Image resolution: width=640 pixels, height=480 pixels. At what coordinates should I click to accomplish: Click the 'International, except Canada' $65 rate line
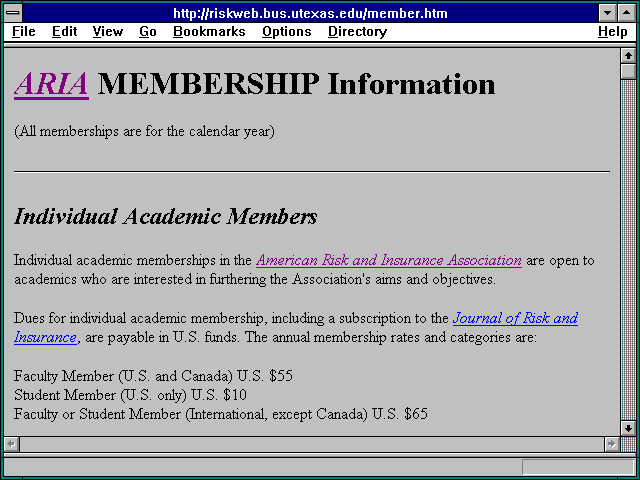(221, 414)
